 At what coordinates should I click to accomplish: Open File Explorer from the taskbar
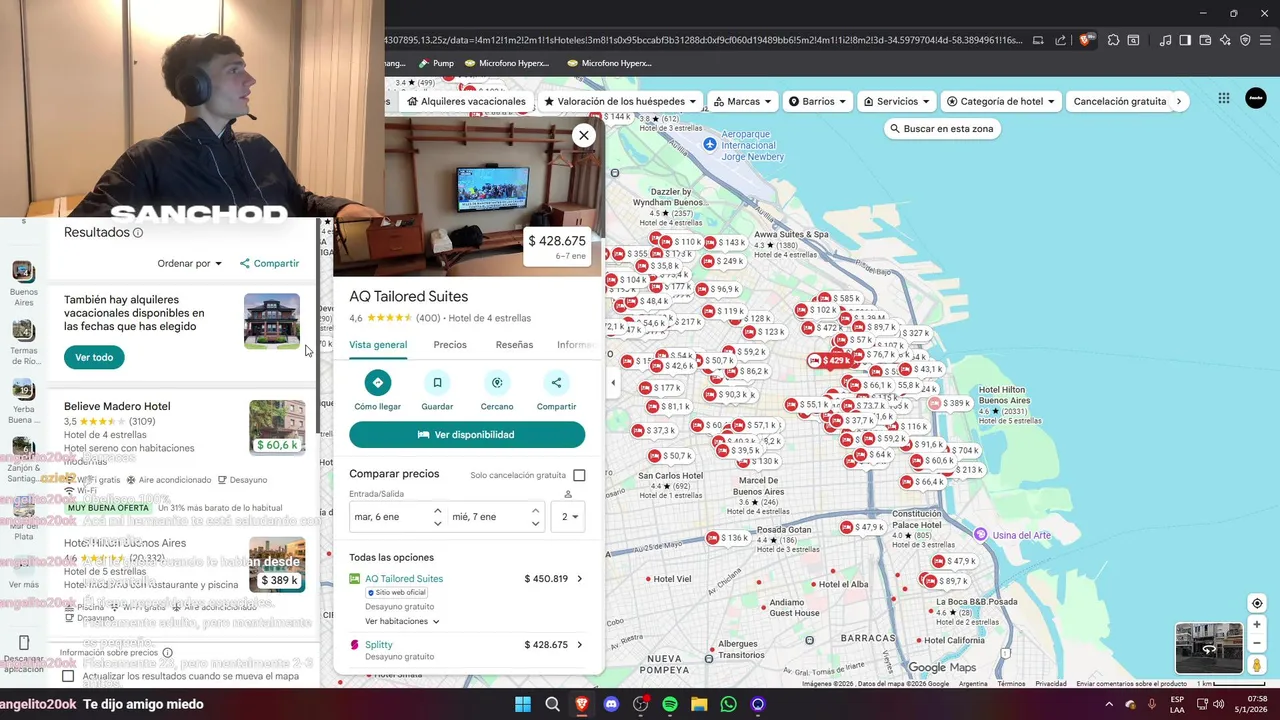pos(699,704)
